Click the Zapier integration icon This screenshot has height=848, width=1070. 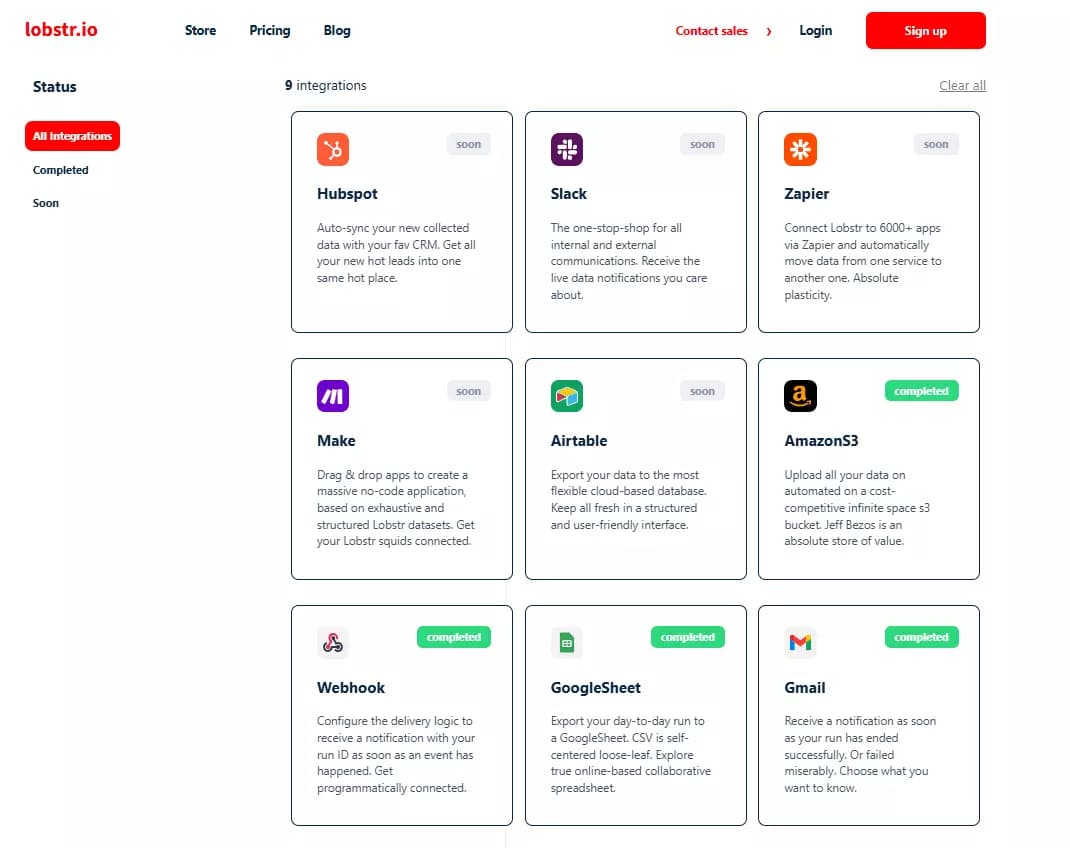800,148
